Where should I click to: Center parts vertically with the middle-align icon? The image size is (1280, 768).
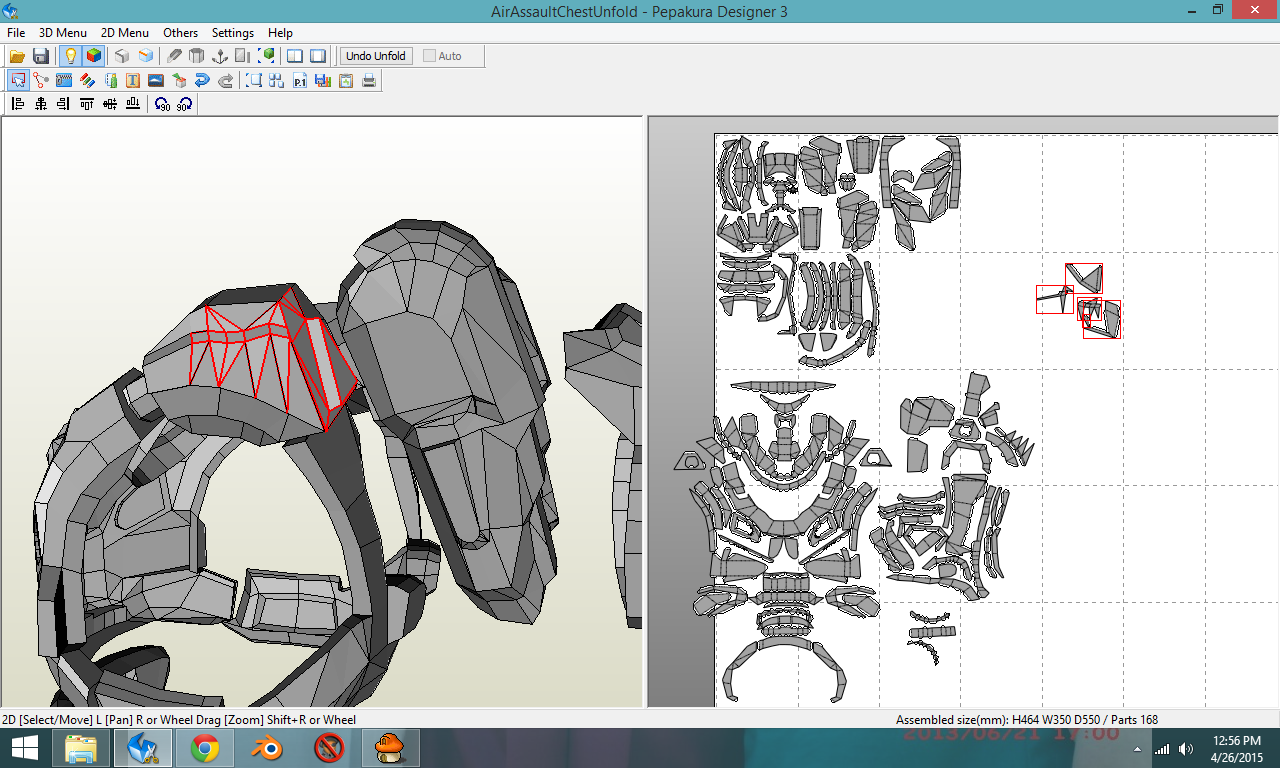point(110,104)
